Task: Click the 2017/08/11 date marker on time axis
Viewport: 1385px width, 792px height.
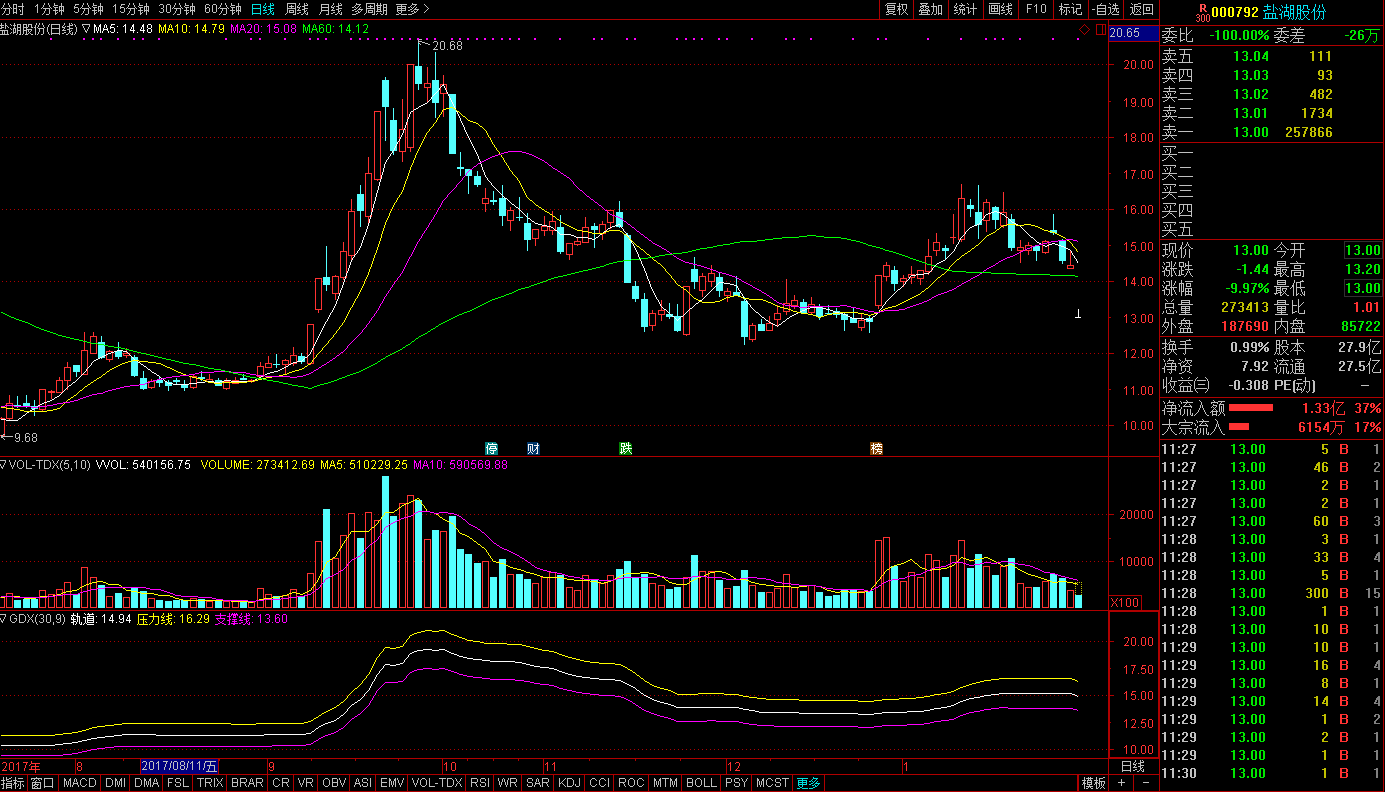Action: (x=179, y=766)
